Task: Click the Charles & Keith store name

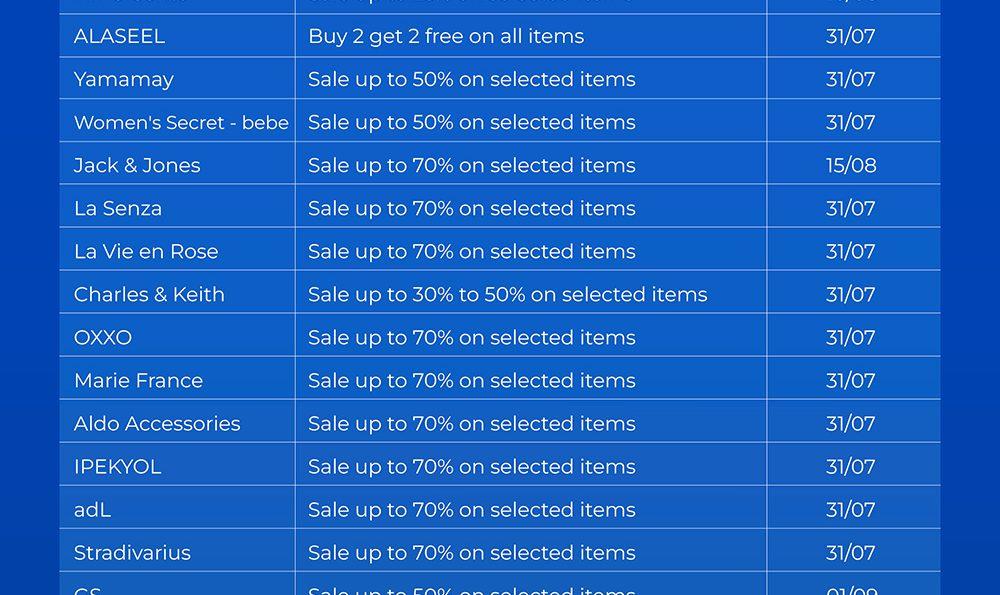Action: point(149,294)
